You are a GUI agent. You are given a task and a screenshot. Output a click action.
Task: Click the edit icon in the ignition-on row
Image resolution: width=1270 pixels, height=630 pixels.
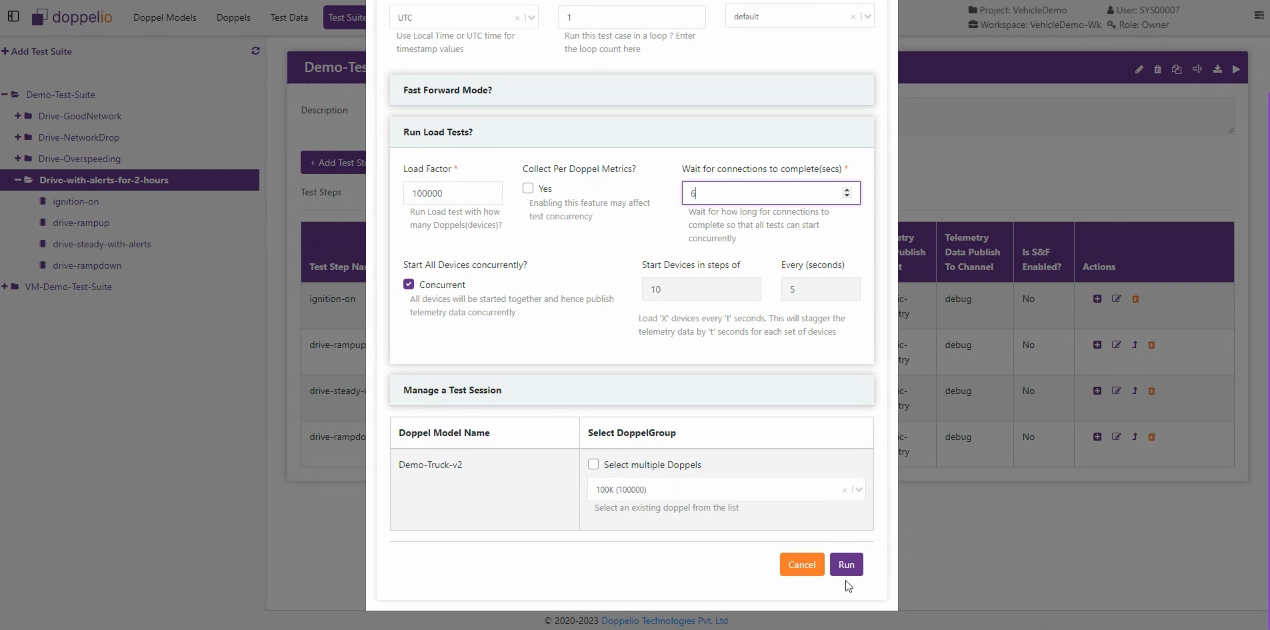(1117, 299)
